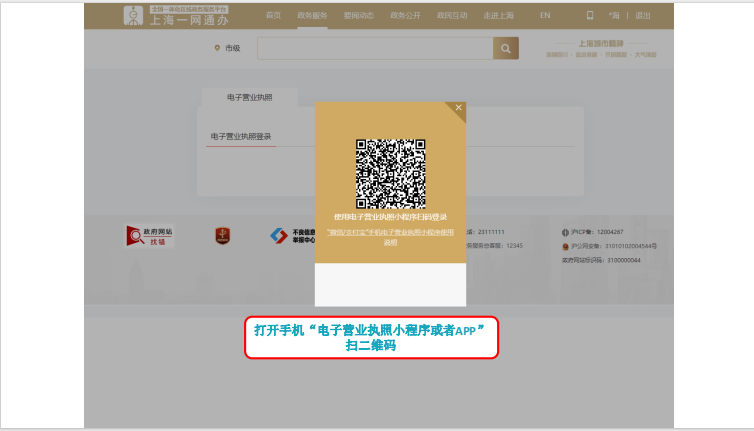Open the 政务服务 menu item
The width and height of the screenshot is (754, 431).
point(312,15)
